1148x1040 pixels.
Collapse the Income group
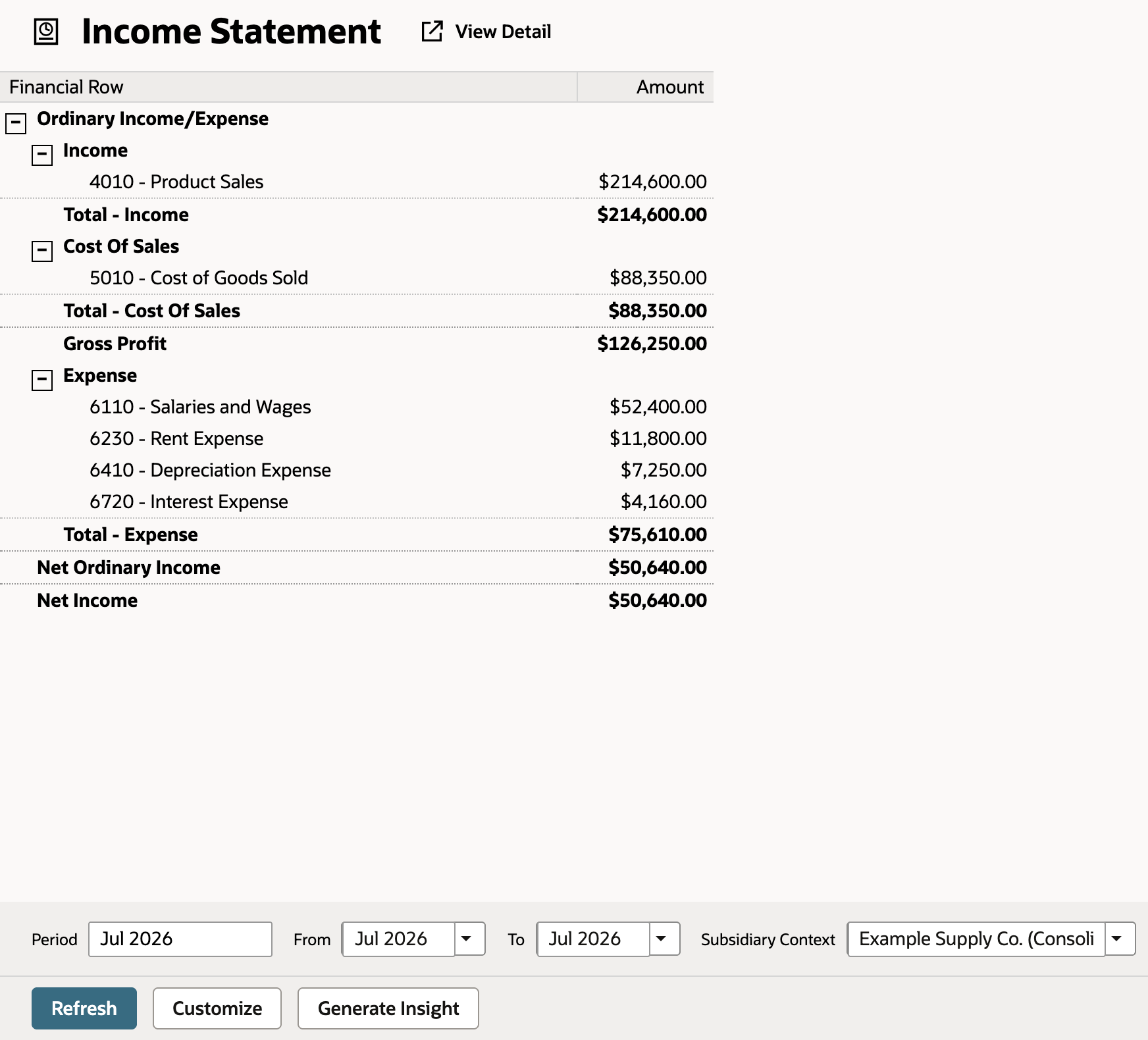pos(42,155)
